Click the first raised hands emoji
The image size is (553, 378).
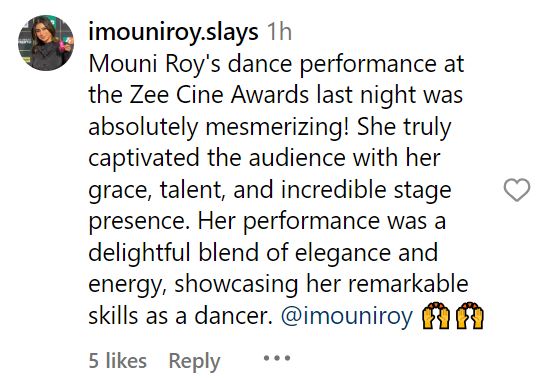[x=436, y=315]
